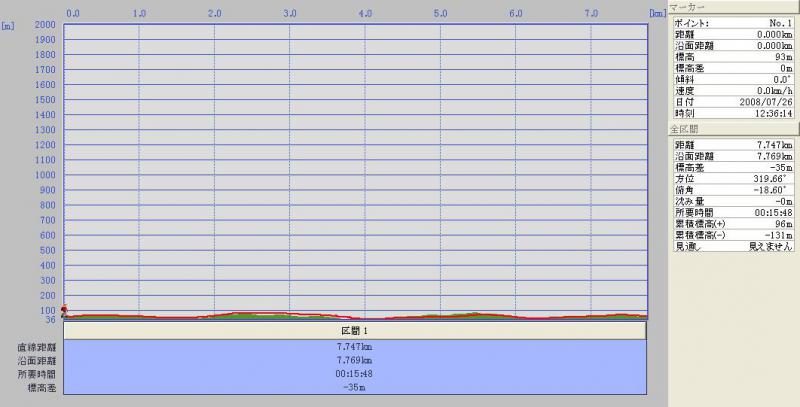
Task: Click the 区間 1 section header bar
Action: [355, 330]
